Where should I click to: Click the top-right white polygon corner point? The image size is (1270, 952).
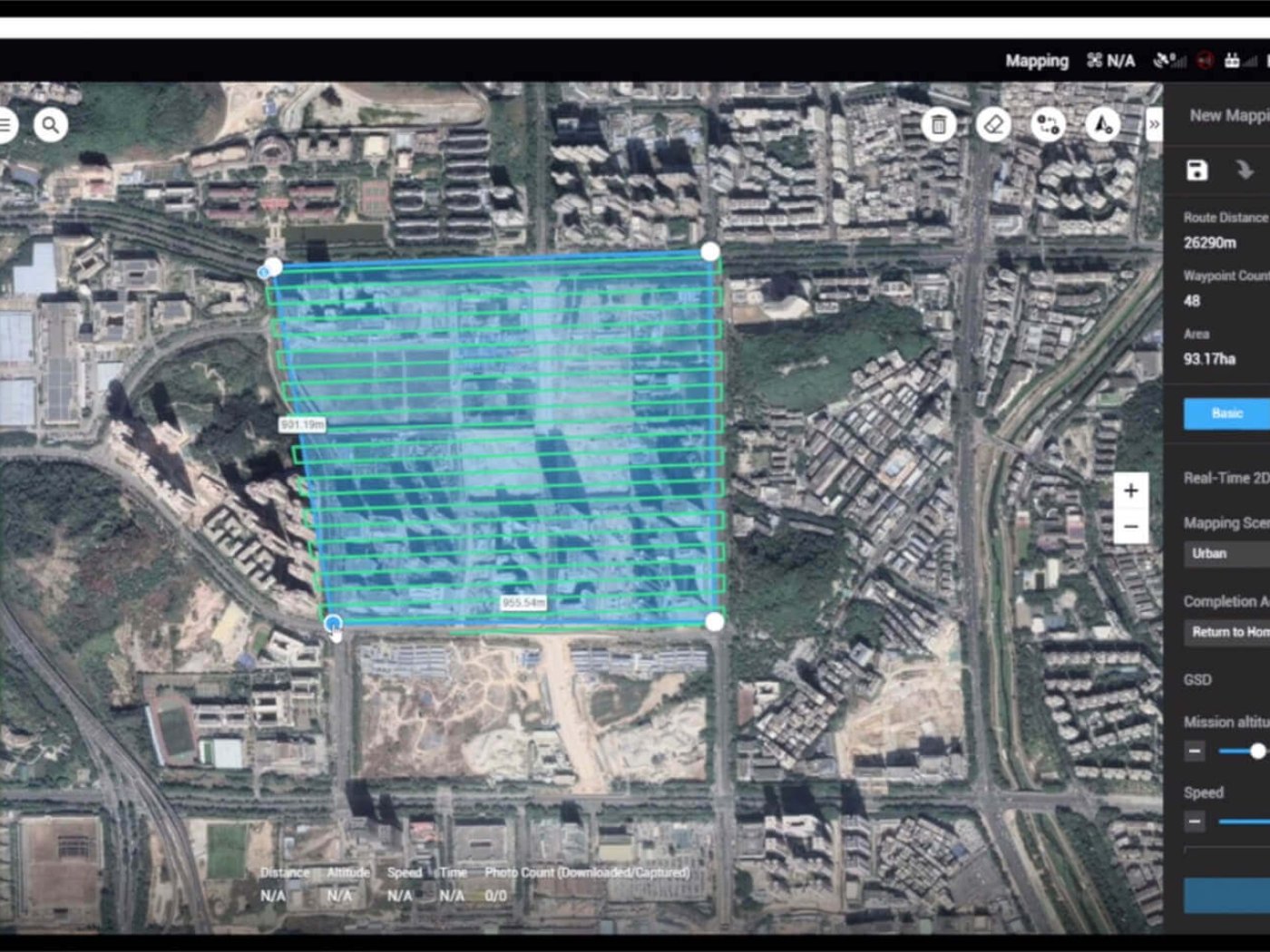(x=710, y=251)
